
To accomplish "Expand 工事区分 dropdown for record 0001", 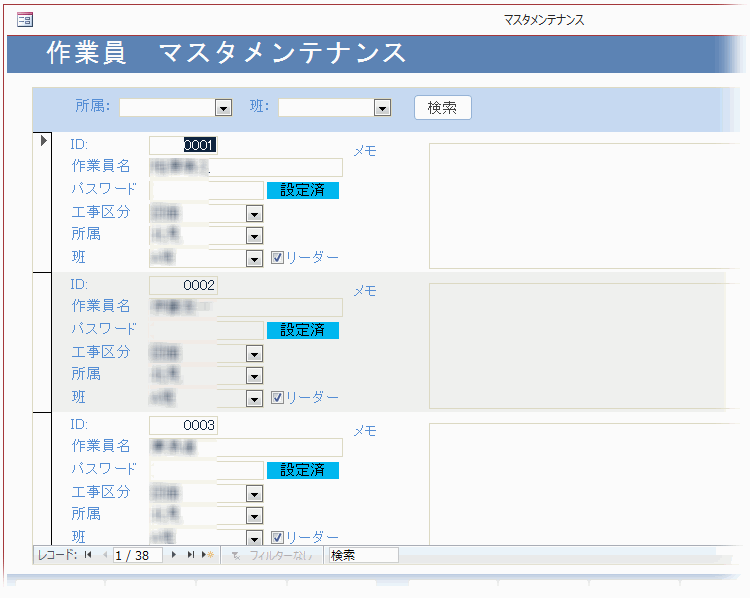I will tap(254, 213).
